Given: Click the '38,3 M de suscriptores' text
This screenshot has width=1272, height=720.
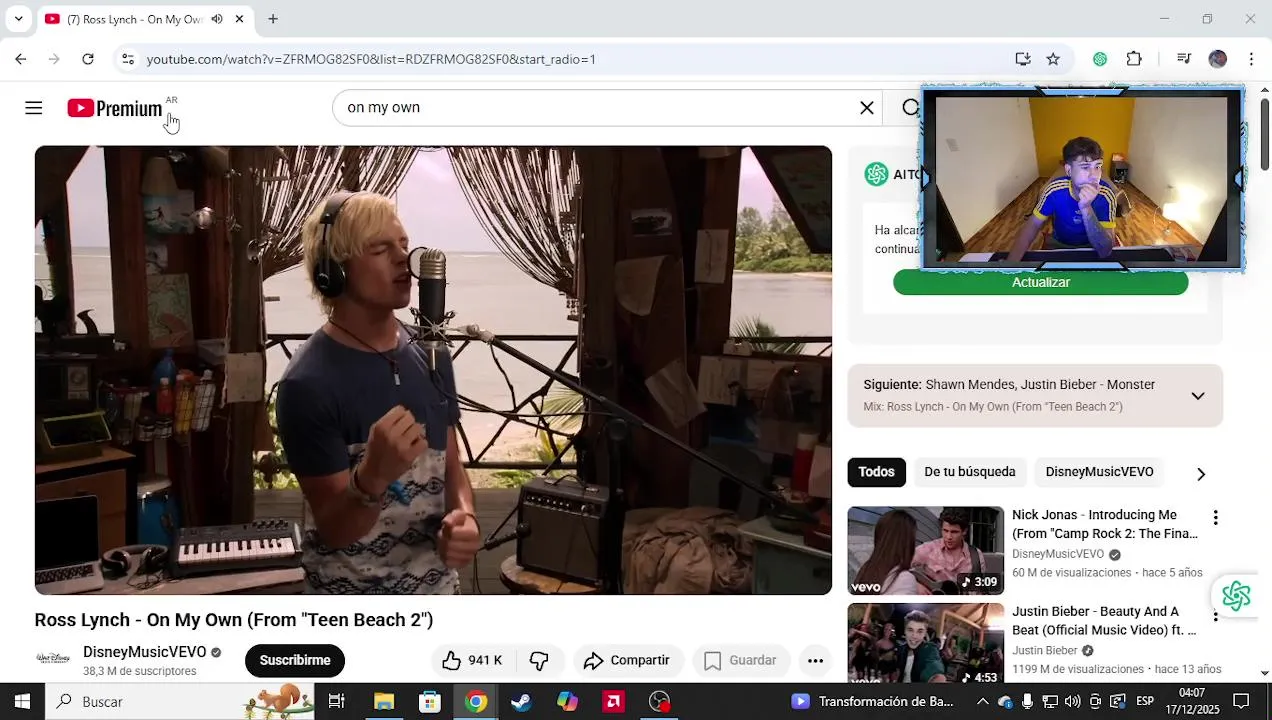Looking at the screenshot, I should (x=139, y=671).
